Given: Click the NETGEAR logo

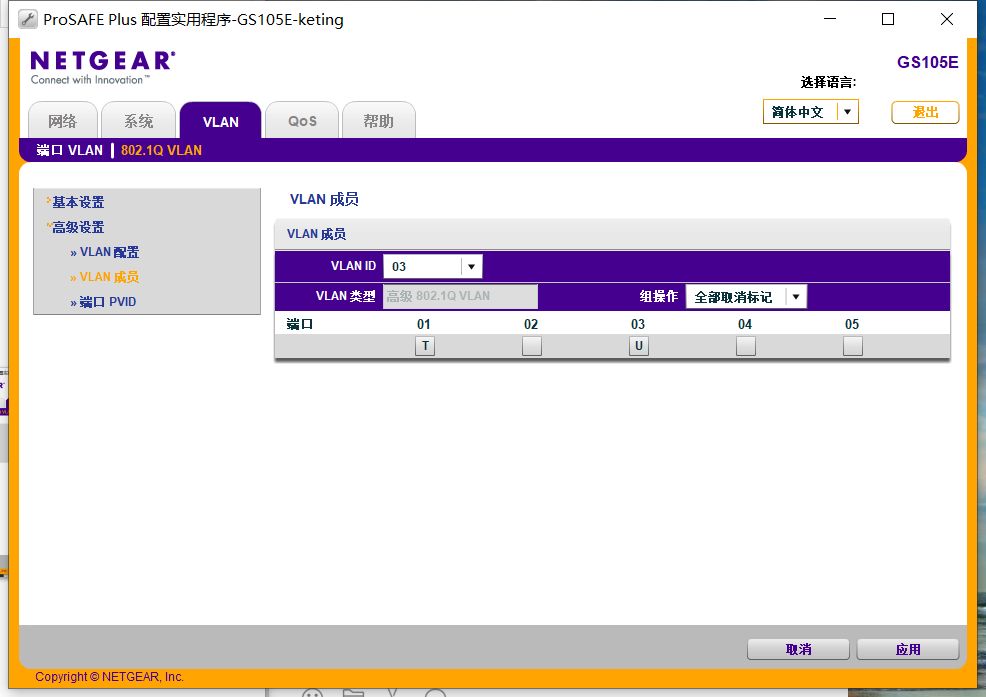Looking at the screenshot, I should click(x=103, y=67).
